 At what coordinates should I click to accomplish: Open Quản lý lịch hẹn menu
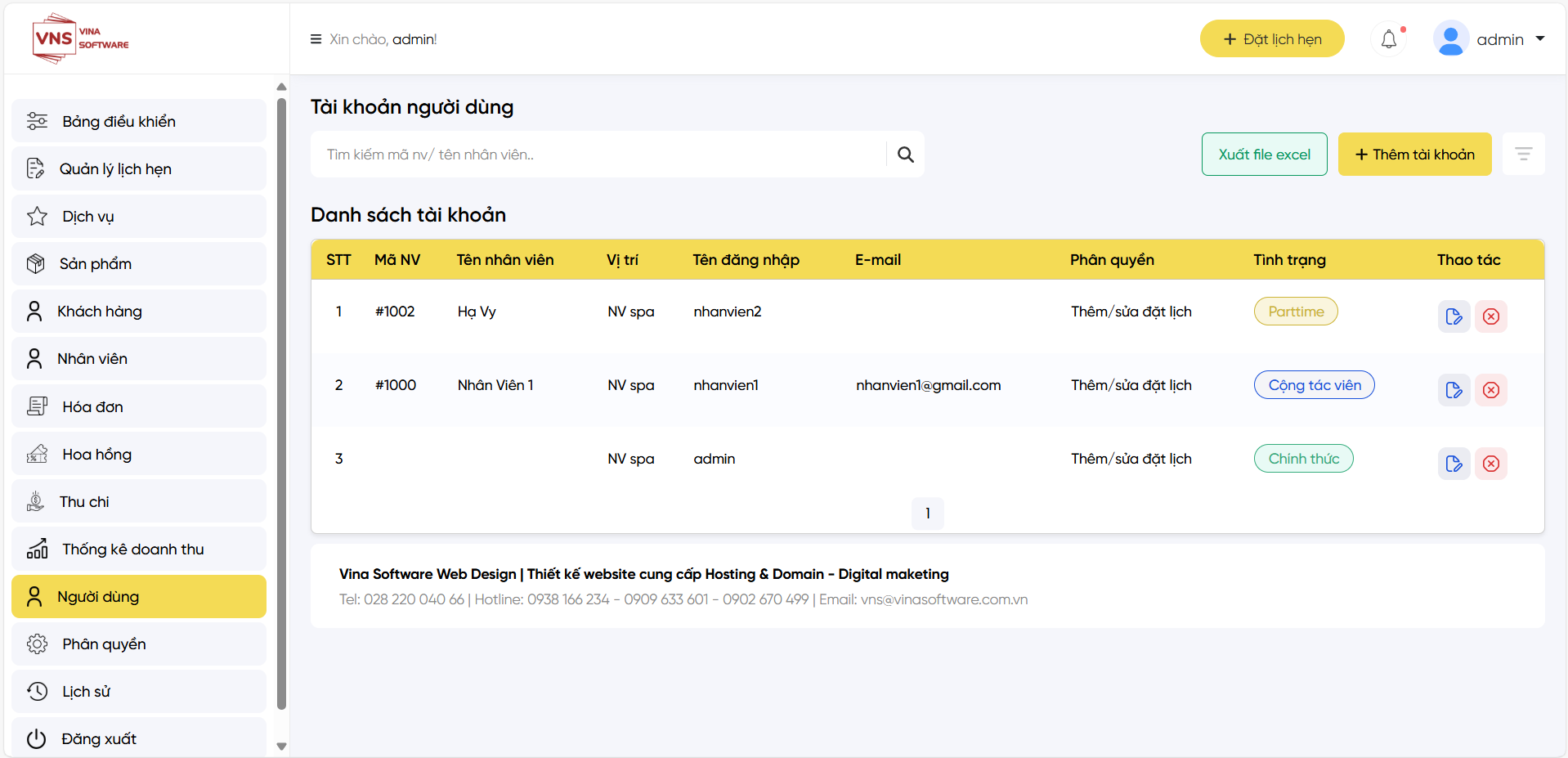(139, 168)
